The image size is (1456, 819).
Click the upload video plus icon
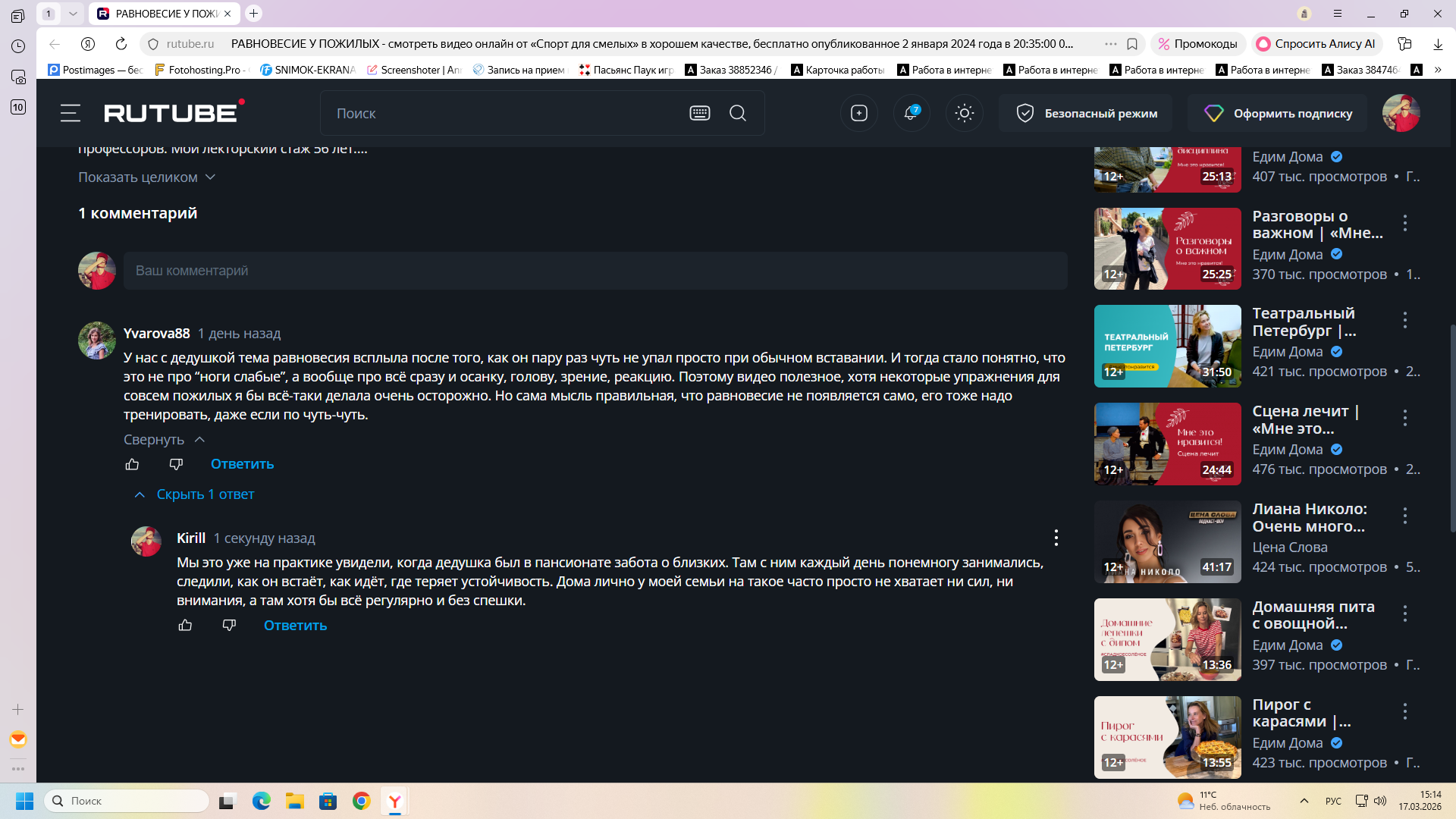coord(858,113)
